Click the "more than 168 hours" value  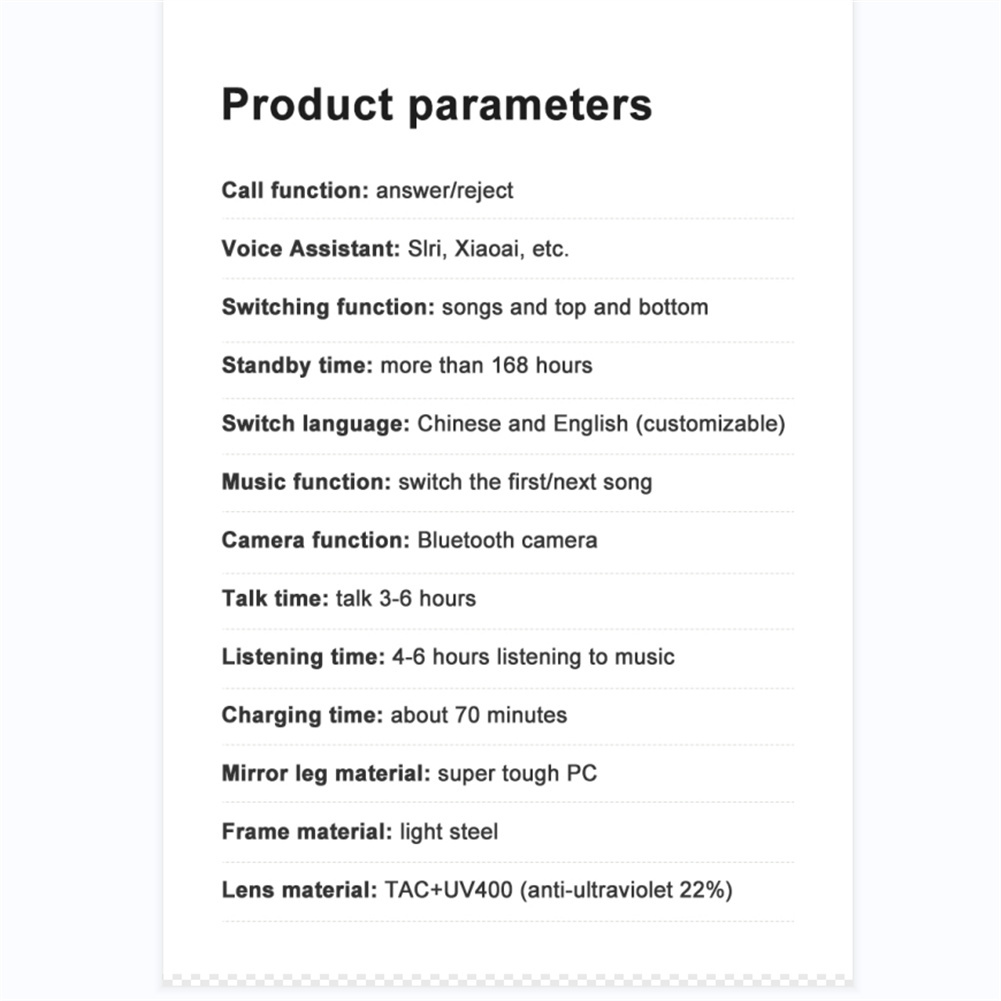(x=486, y=365)
